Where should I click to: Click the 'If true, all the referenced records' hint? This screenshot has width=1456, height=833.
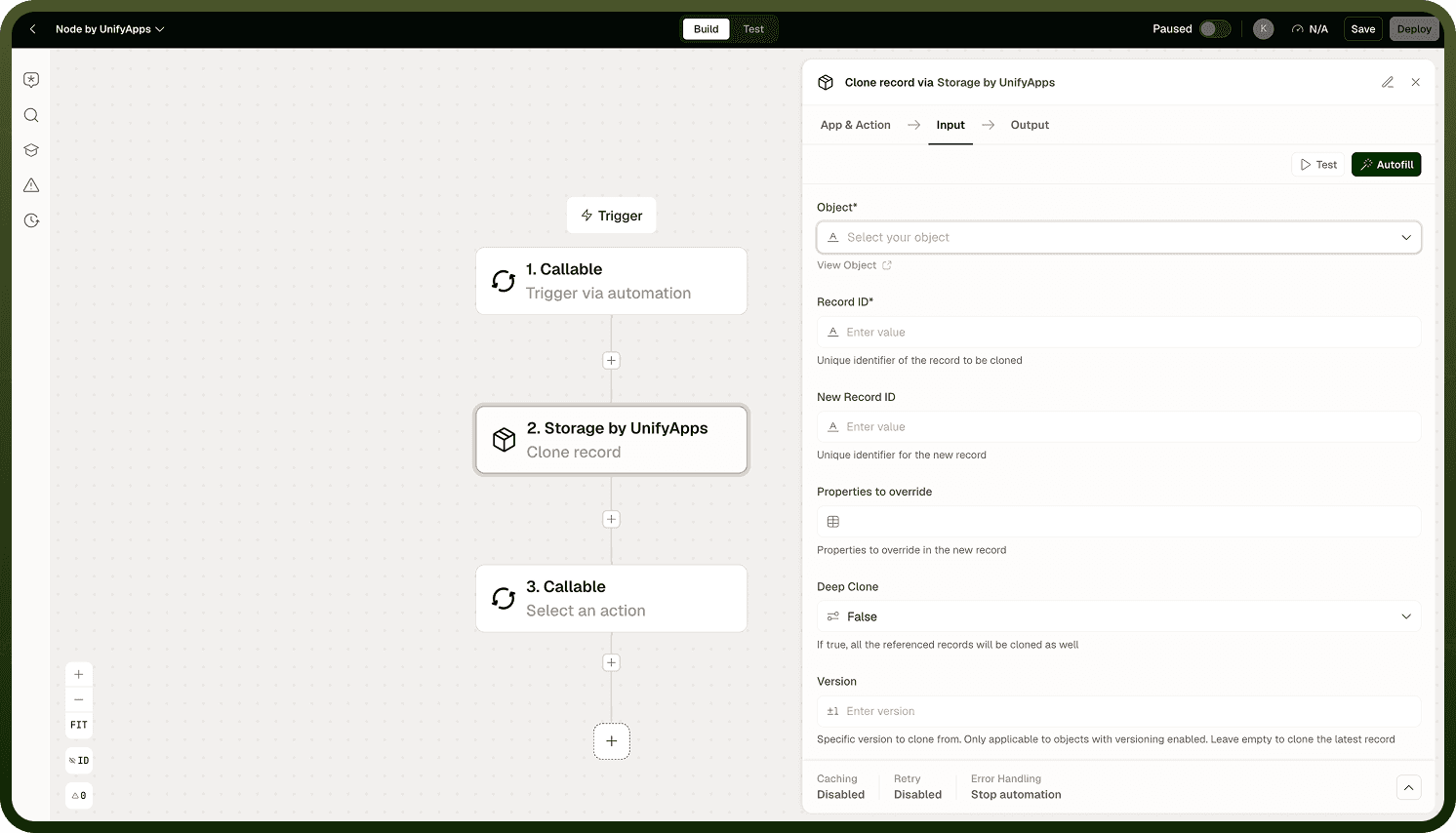click(948, 645)
